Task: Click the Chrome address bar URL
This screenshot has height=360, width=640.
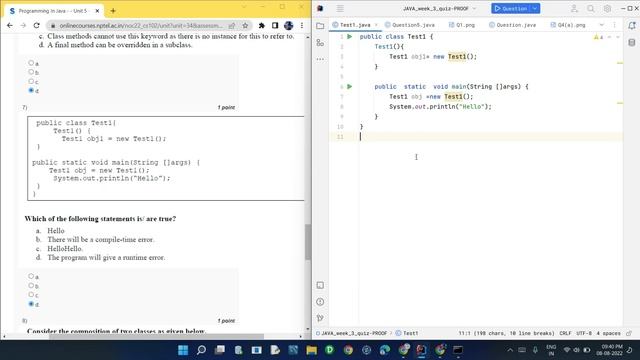Action: (x=141, y=26)
